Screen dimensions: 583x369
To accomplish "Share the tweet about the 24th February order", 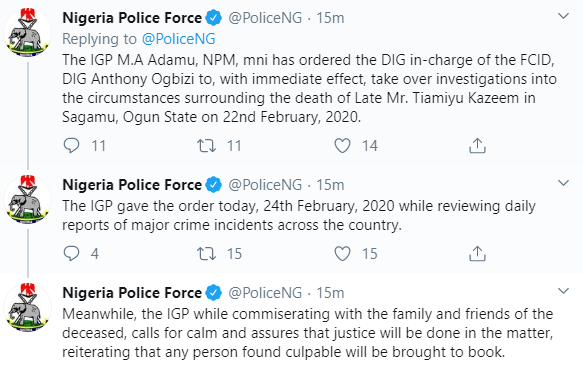I will [x=477, y=253].
